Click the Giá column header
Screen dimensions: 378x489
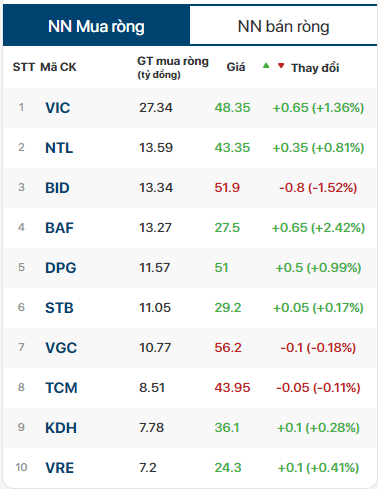point(236,67)
